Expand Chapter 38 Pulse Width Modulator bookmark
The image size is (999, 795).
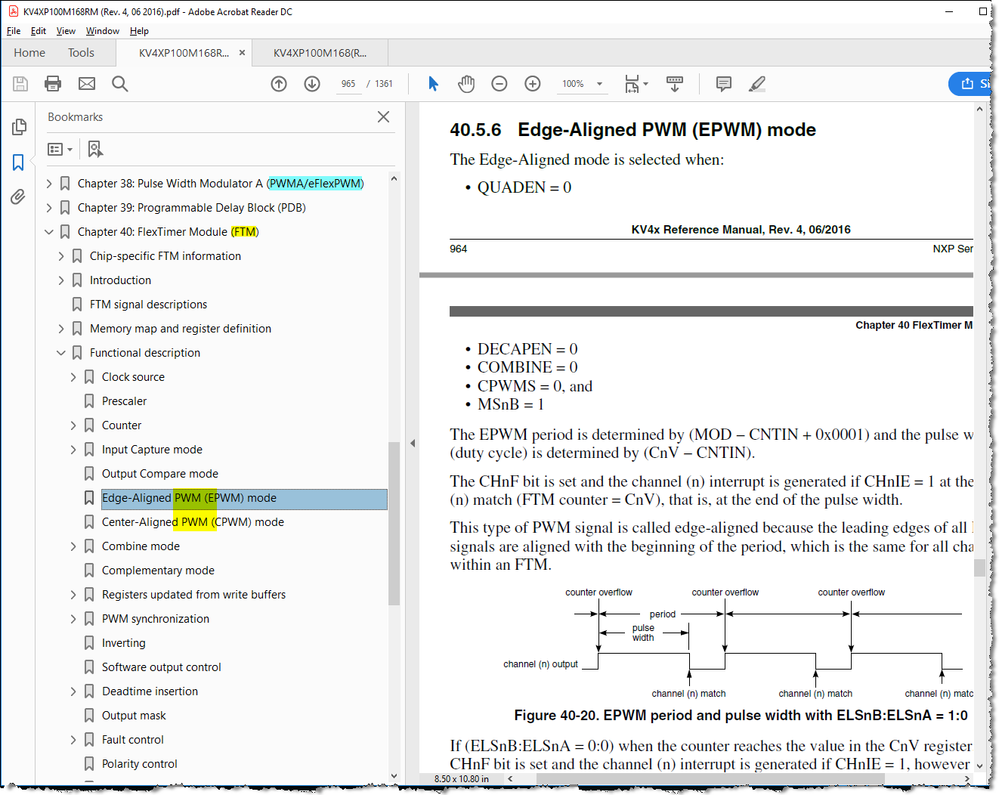click(x=49, y=183)
